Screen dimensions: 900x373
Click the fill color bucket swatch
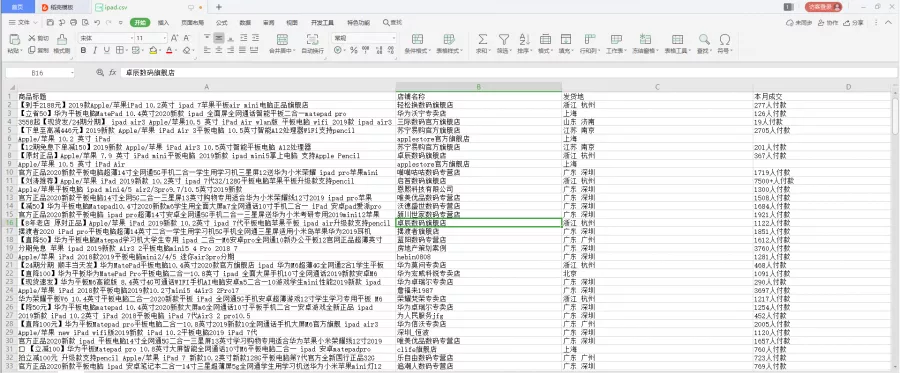153,50
